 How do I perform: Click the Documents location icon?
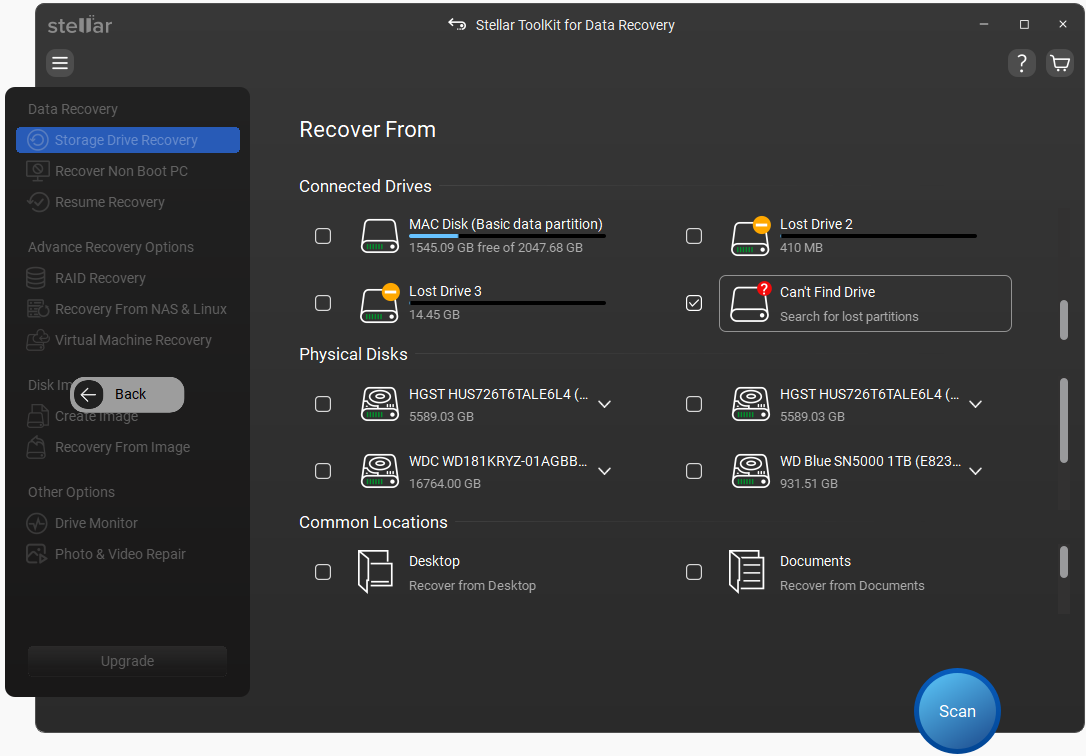[747, 572]
